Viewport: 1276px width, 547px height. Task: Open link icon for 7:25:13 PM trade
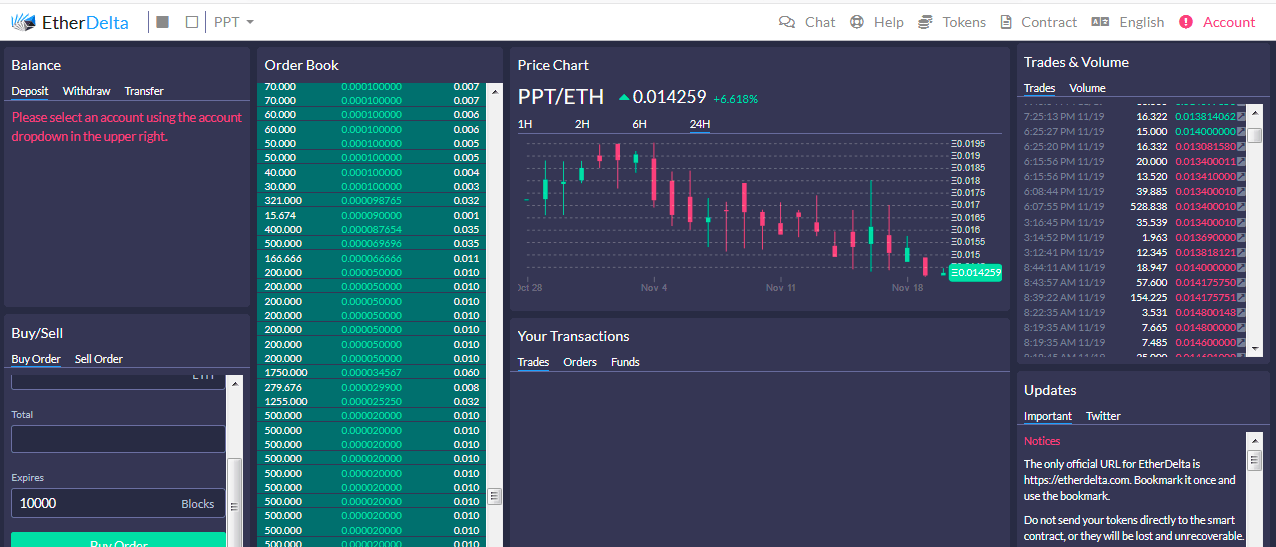click(1241, 116)
